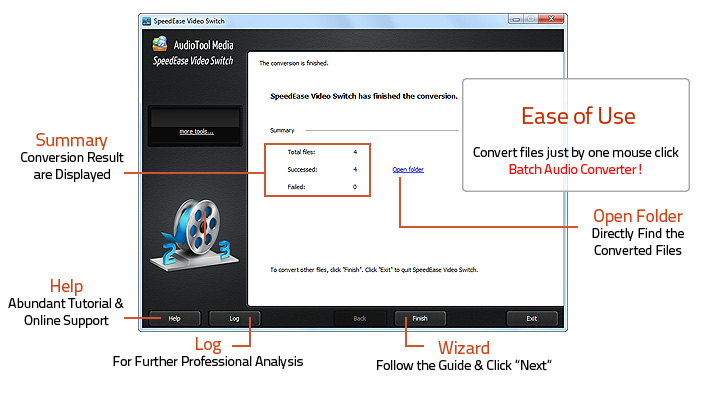The width and height of the screenshot is (706, 394).
Task: Click the 'SpeedEase Video Switch' sidebar title
Action: (193, 61)
